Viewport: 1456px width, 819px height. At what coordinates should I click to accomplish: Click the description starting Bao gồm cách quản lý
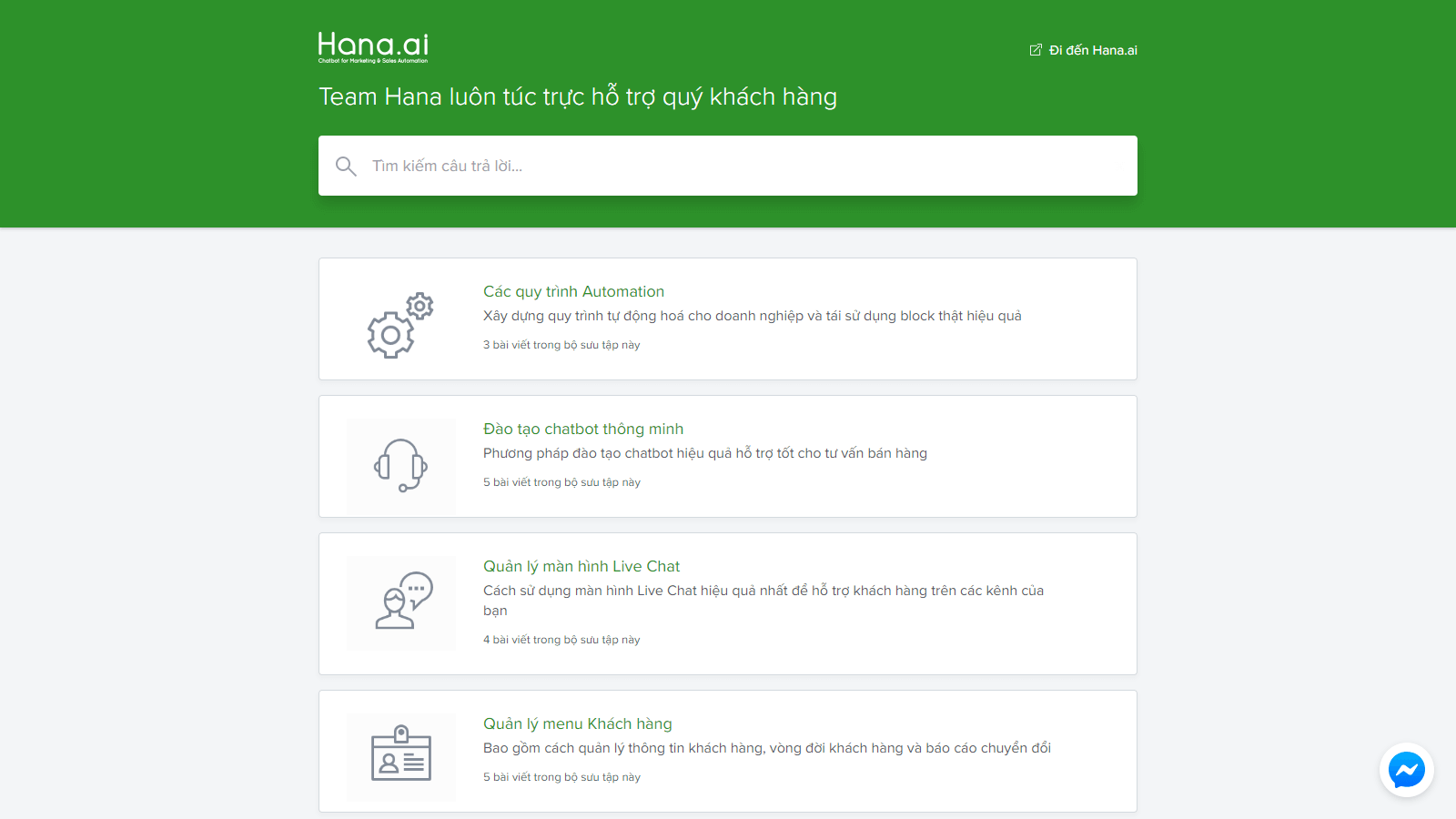pos(767,748)
